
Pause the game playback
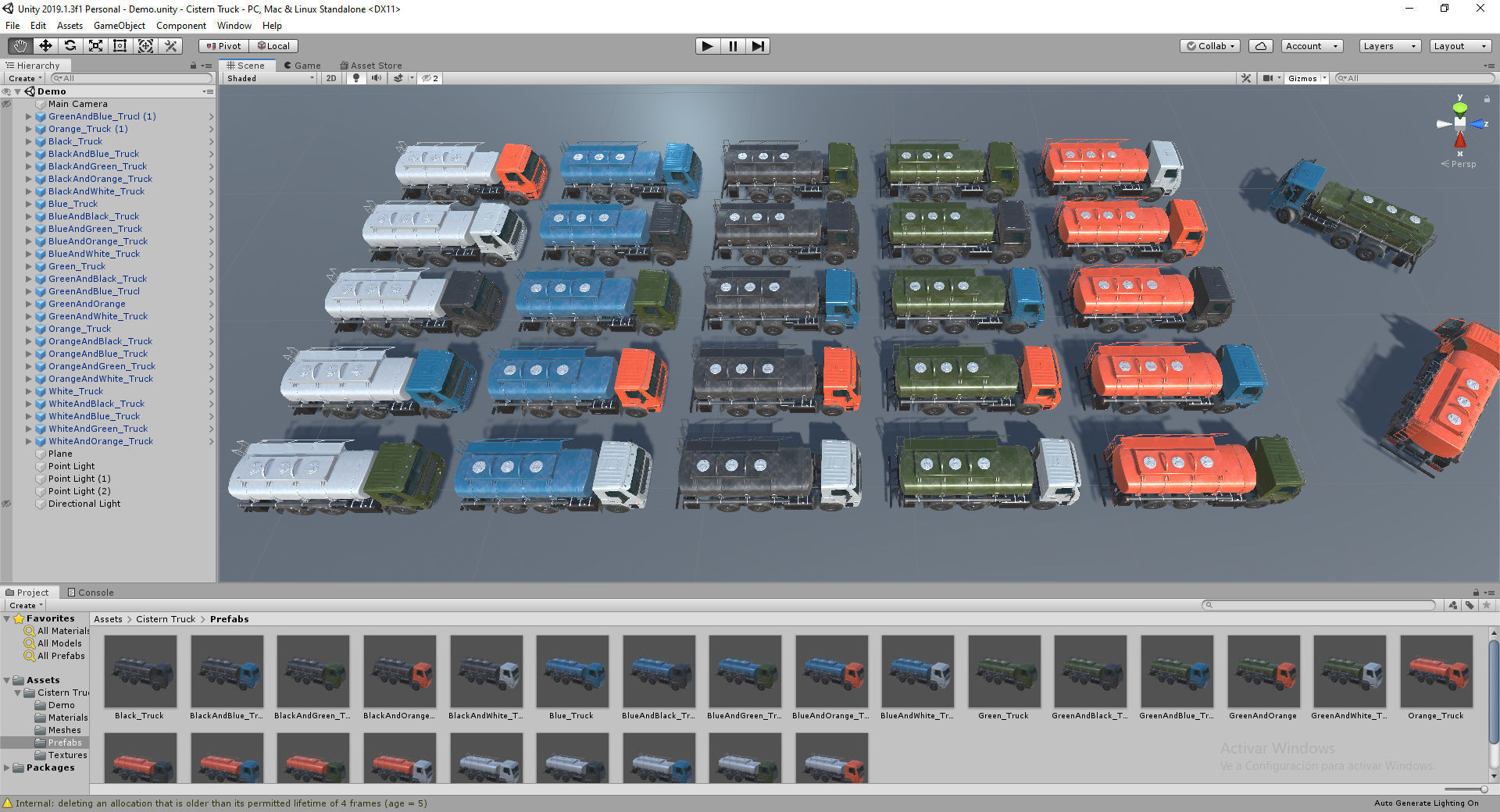coord(733,46)
